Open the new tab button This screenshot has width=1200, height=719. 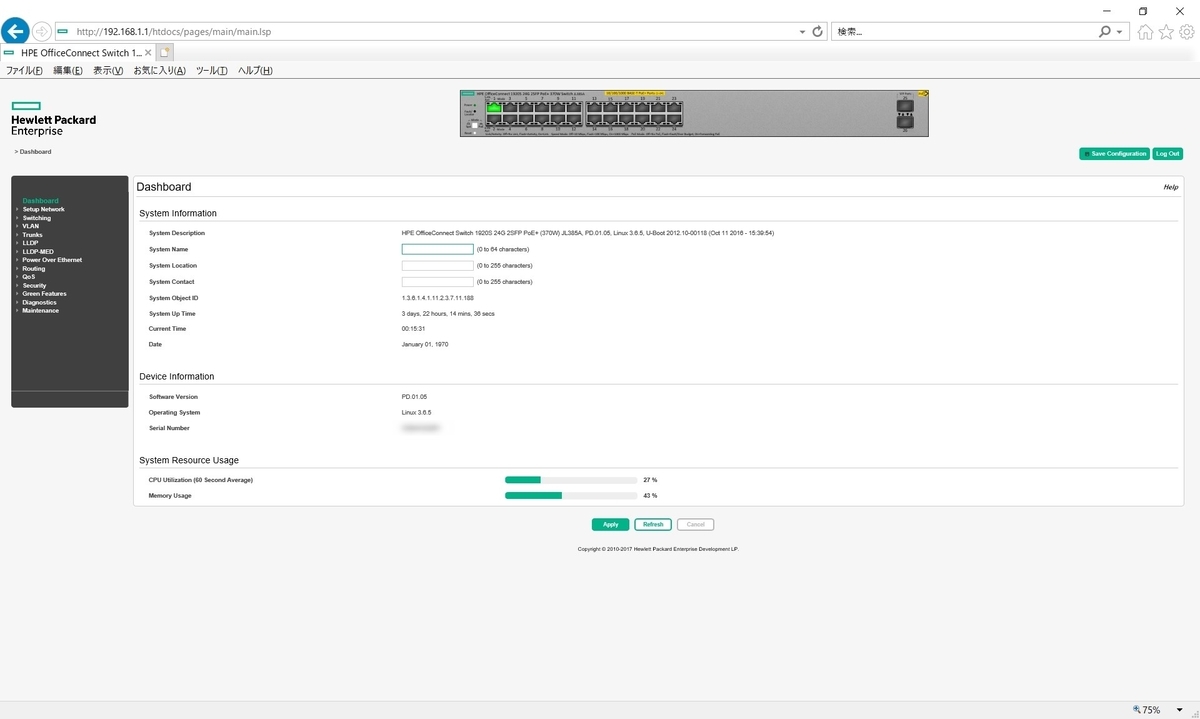click(165, 52)
